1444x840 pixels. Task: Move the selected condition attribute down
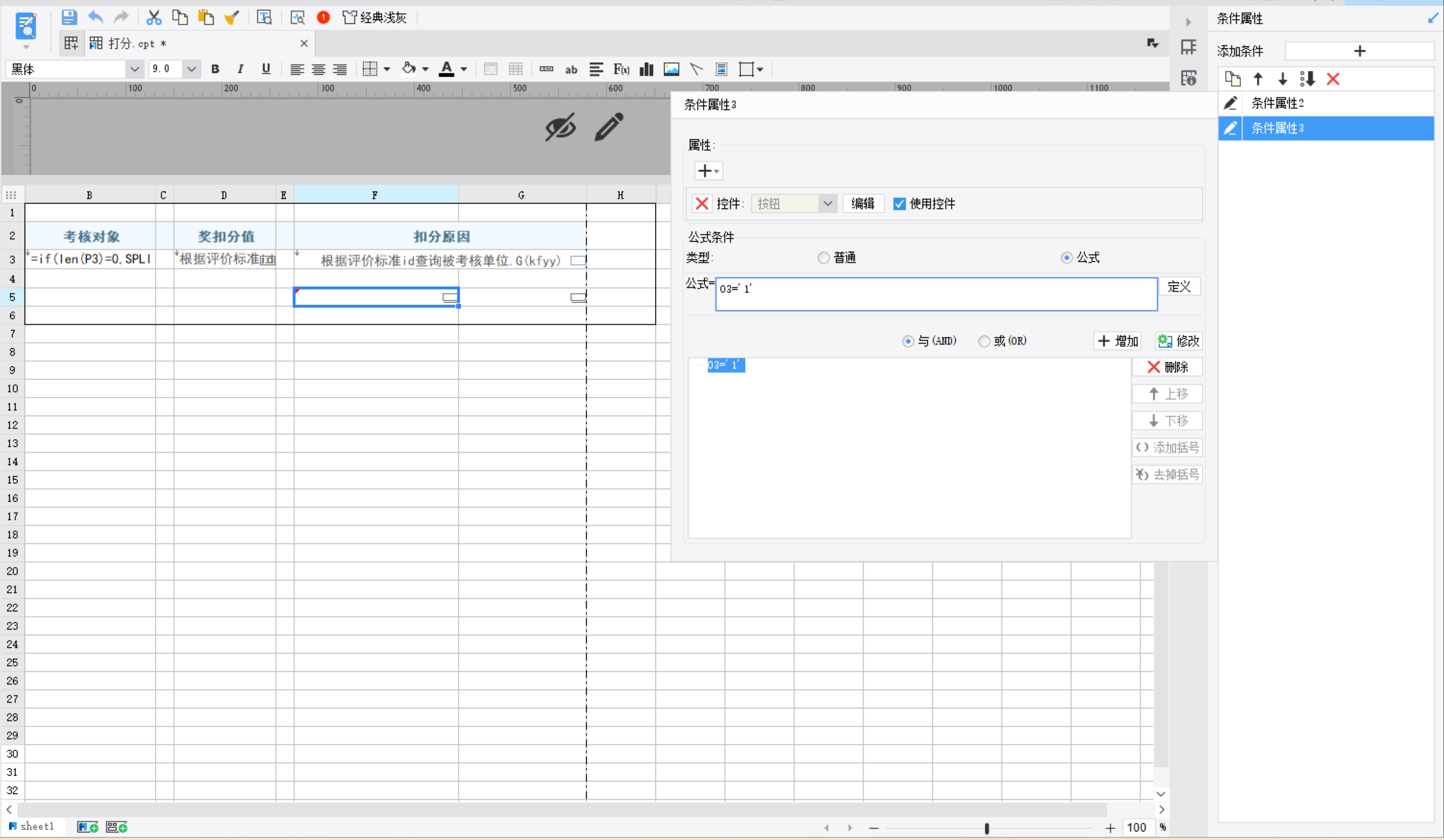(x=1282, y=79)
